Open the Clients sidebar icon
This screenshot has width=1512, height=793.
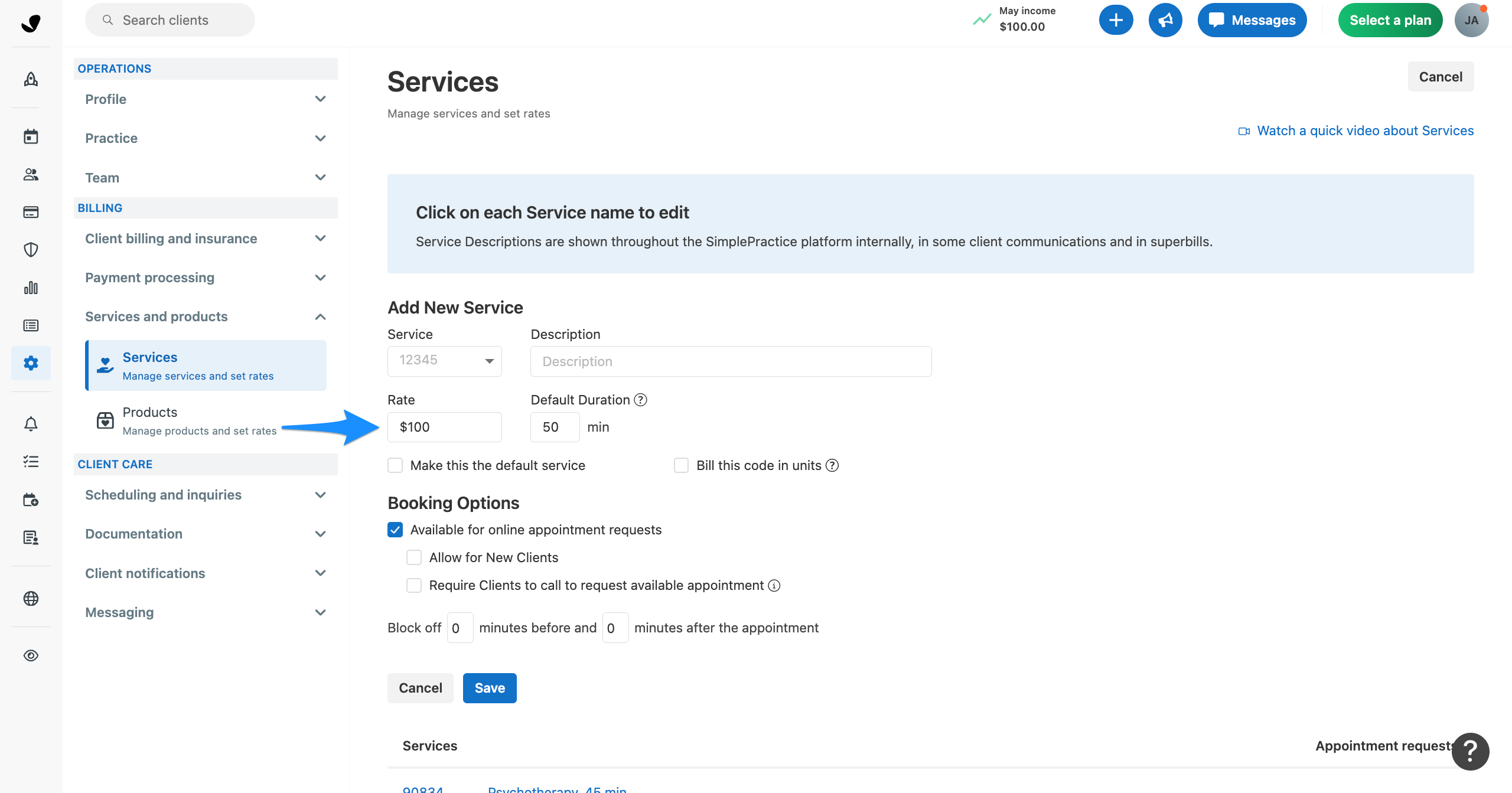tap(31, 174)
